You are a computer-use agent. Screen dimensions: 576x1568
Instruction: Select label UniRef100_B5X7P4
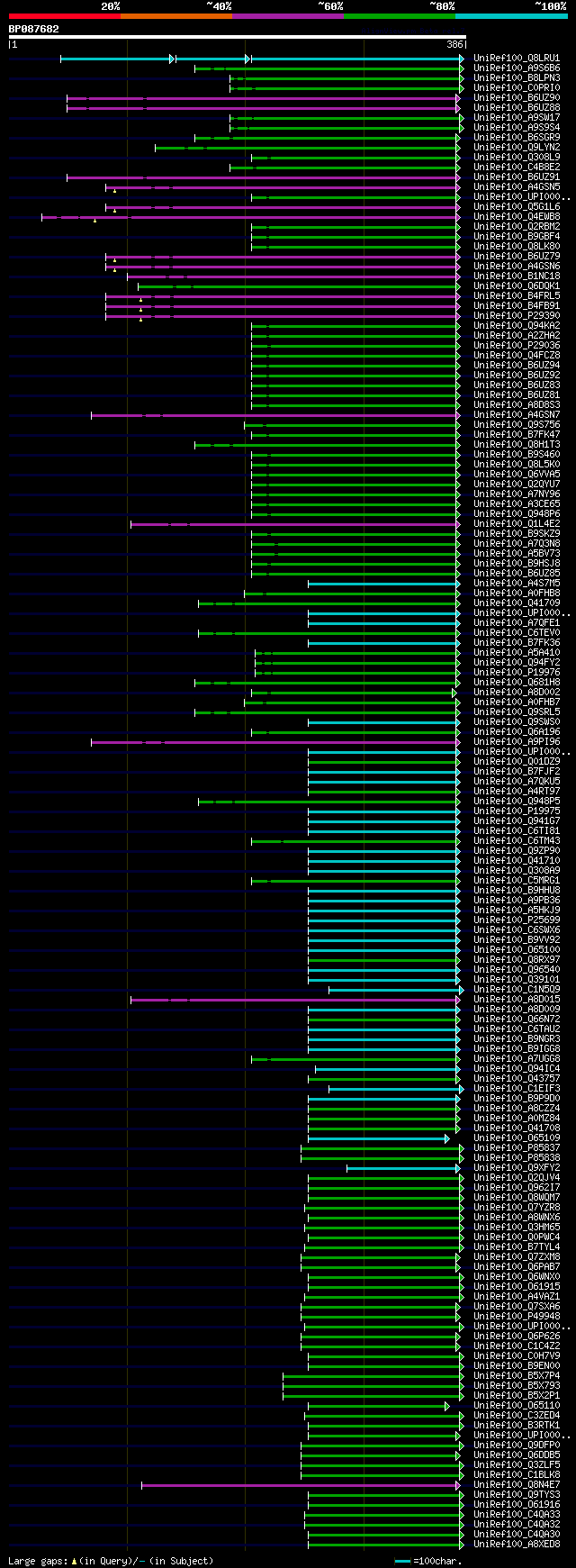click(517, 1376)
